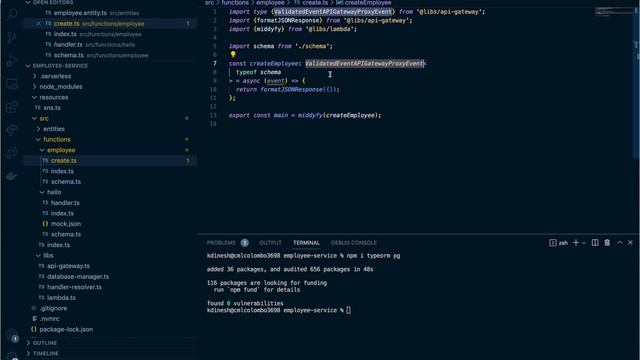
Task: Switch to the Output tab
Action: click(x=270, y=243)
